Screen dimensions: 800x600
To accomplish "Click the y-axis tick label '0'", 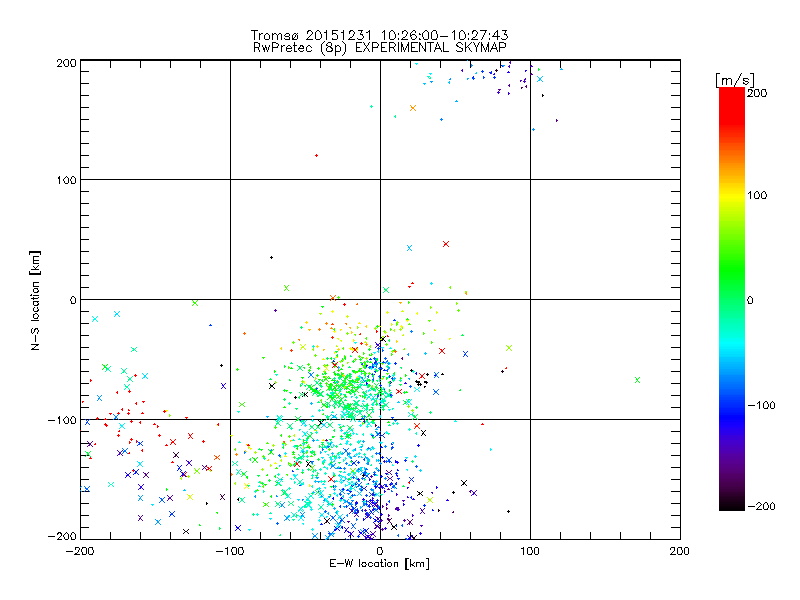I will 73,300.
